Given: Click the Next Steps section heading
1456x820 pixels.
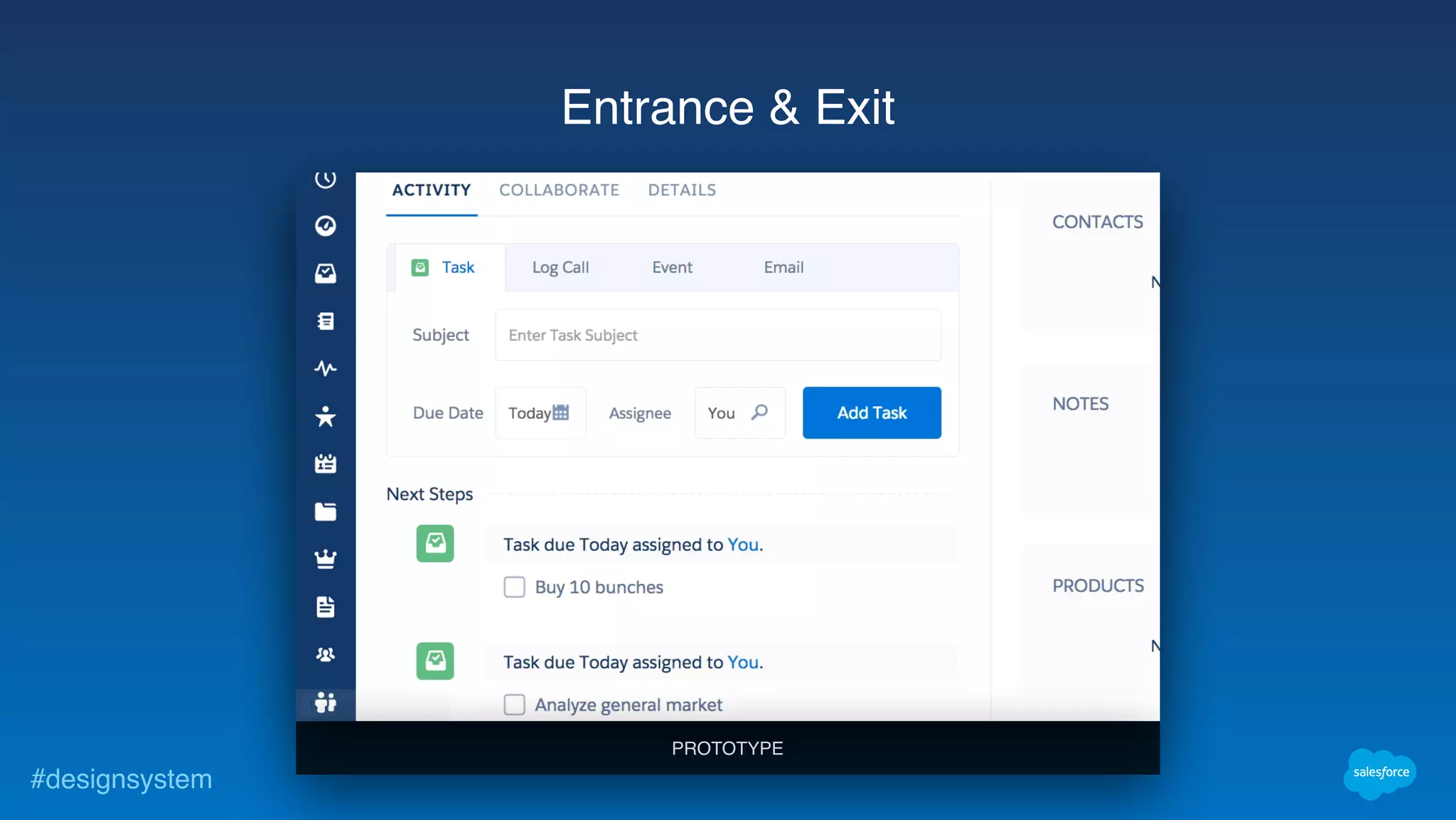Looking at the screenshot, I should coord(429,494).
